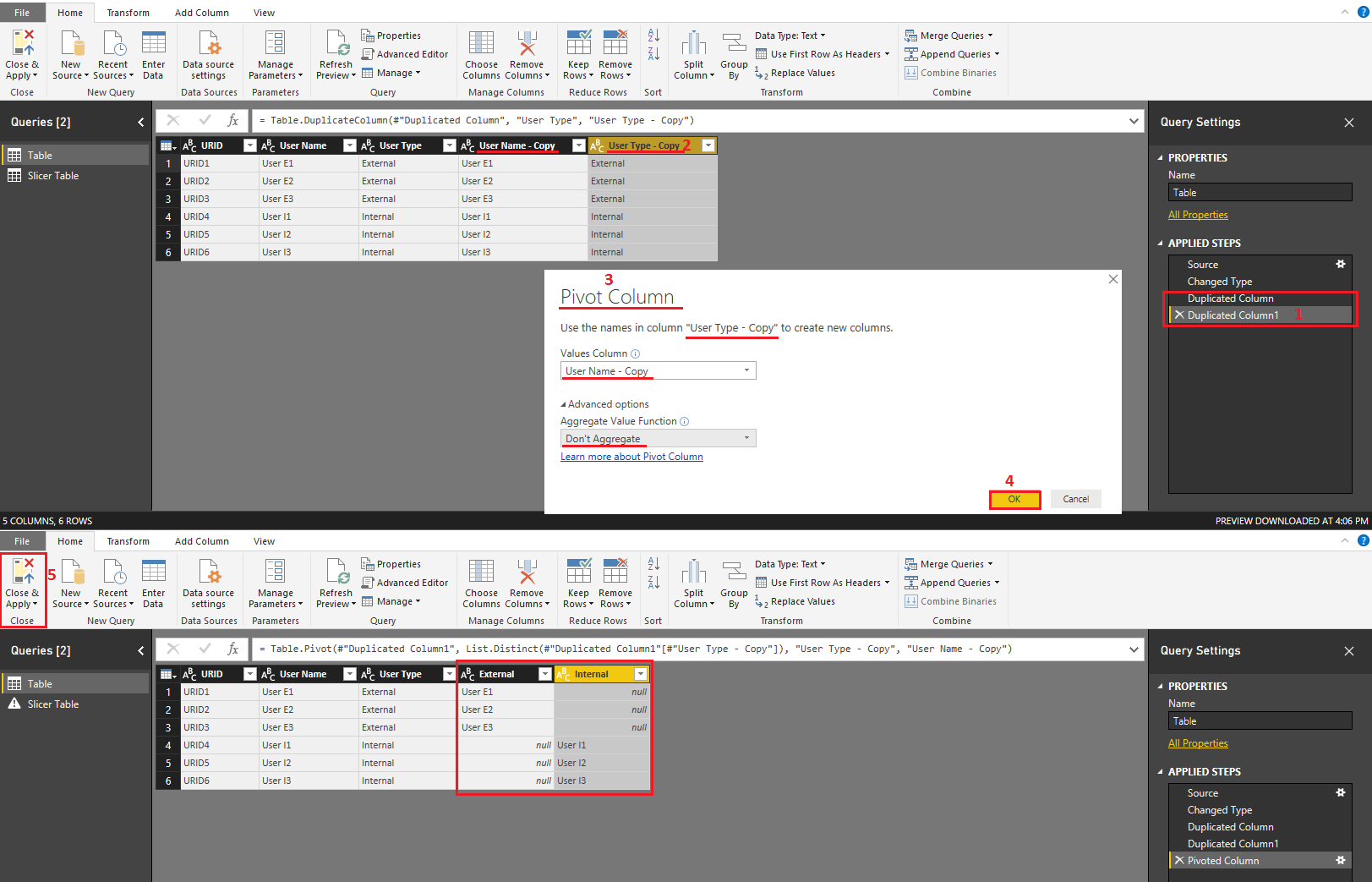Viewport: 1372px width, 882px height.
Task: Click OK in Pivot Column dialog
Action: coord(1014,499)
